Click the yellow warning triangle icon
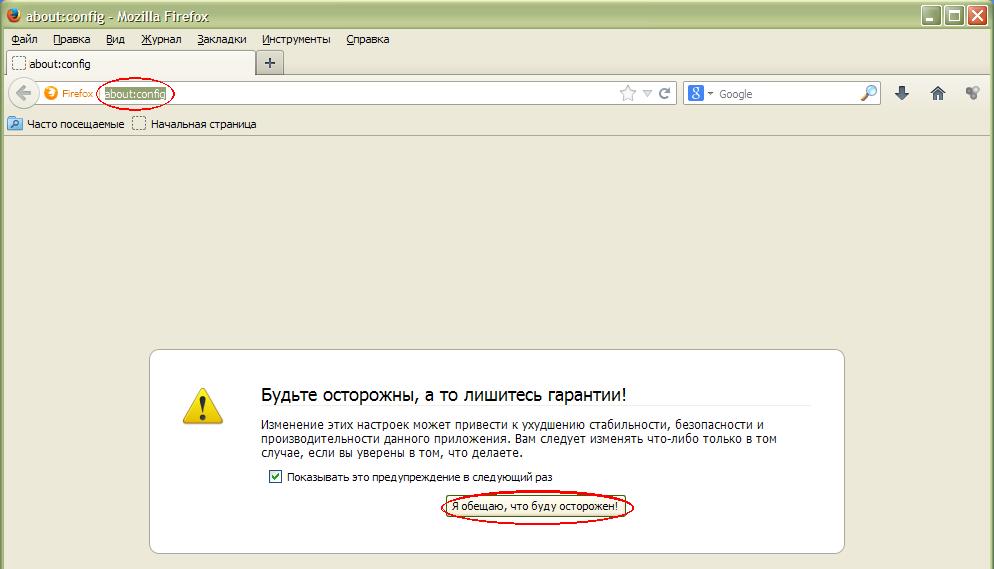The width and height of the screenshot is (994, 569). (203, 406)
